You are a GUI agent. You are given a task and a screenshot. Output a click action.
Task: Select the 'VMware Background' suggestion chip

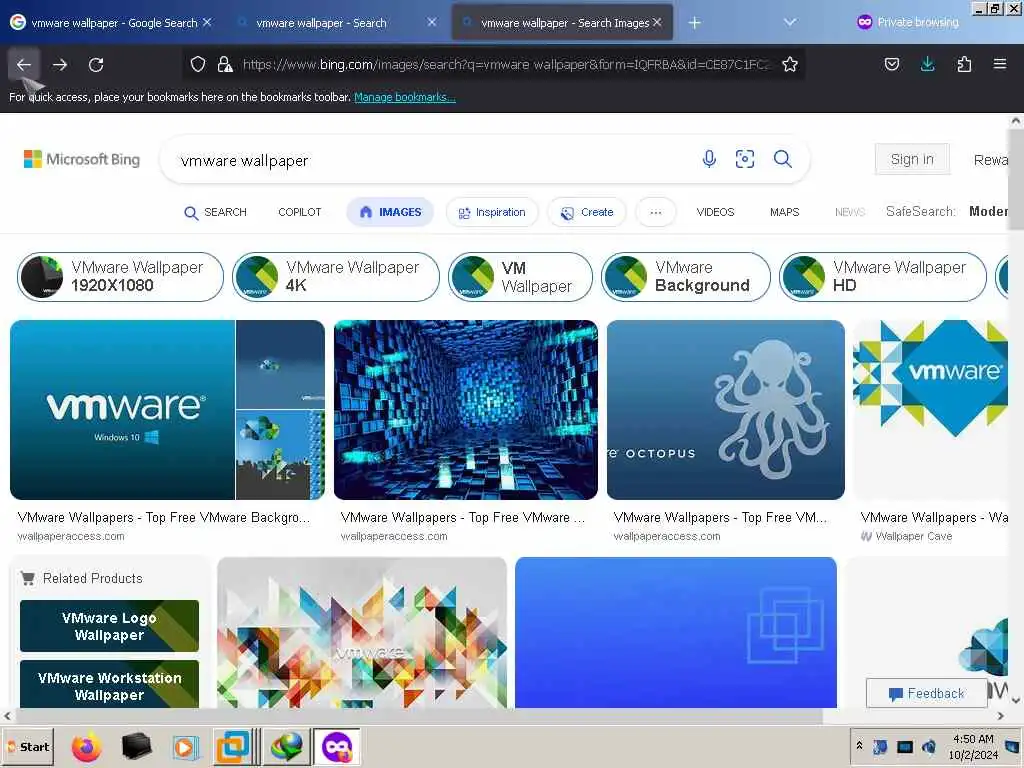[x=686, y=277]
